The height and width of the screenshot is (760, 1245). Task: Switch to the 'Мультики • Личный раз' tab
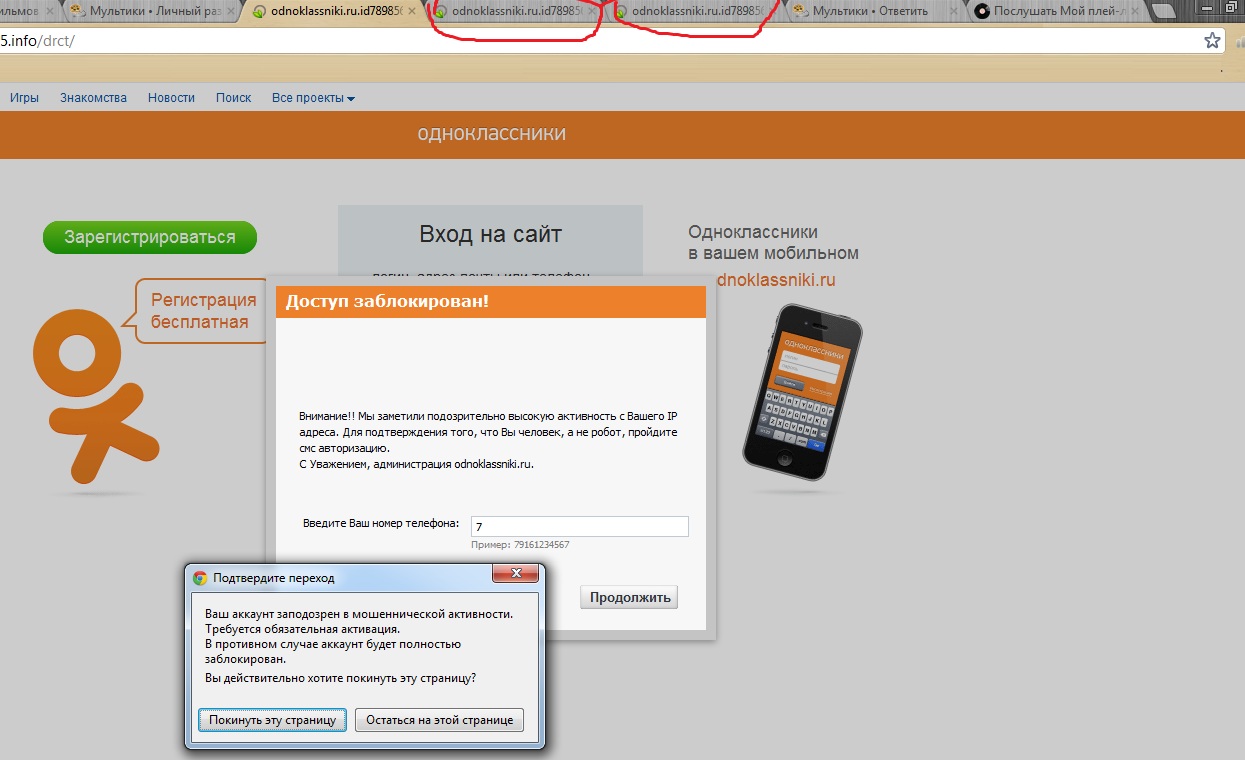point(148,12)
